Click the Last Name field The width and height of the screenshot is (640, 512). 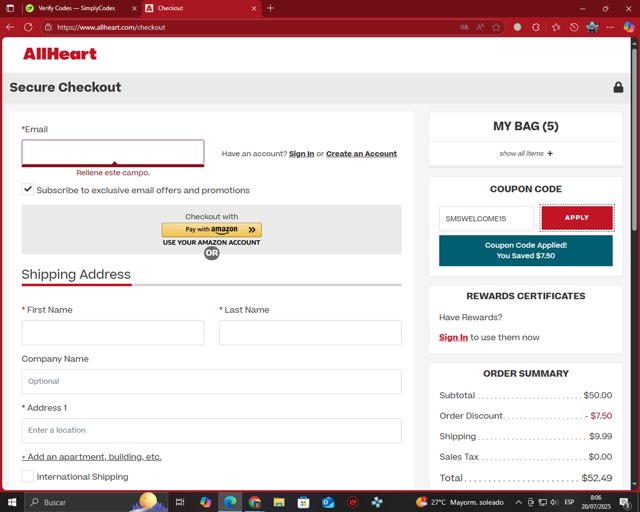310,332
